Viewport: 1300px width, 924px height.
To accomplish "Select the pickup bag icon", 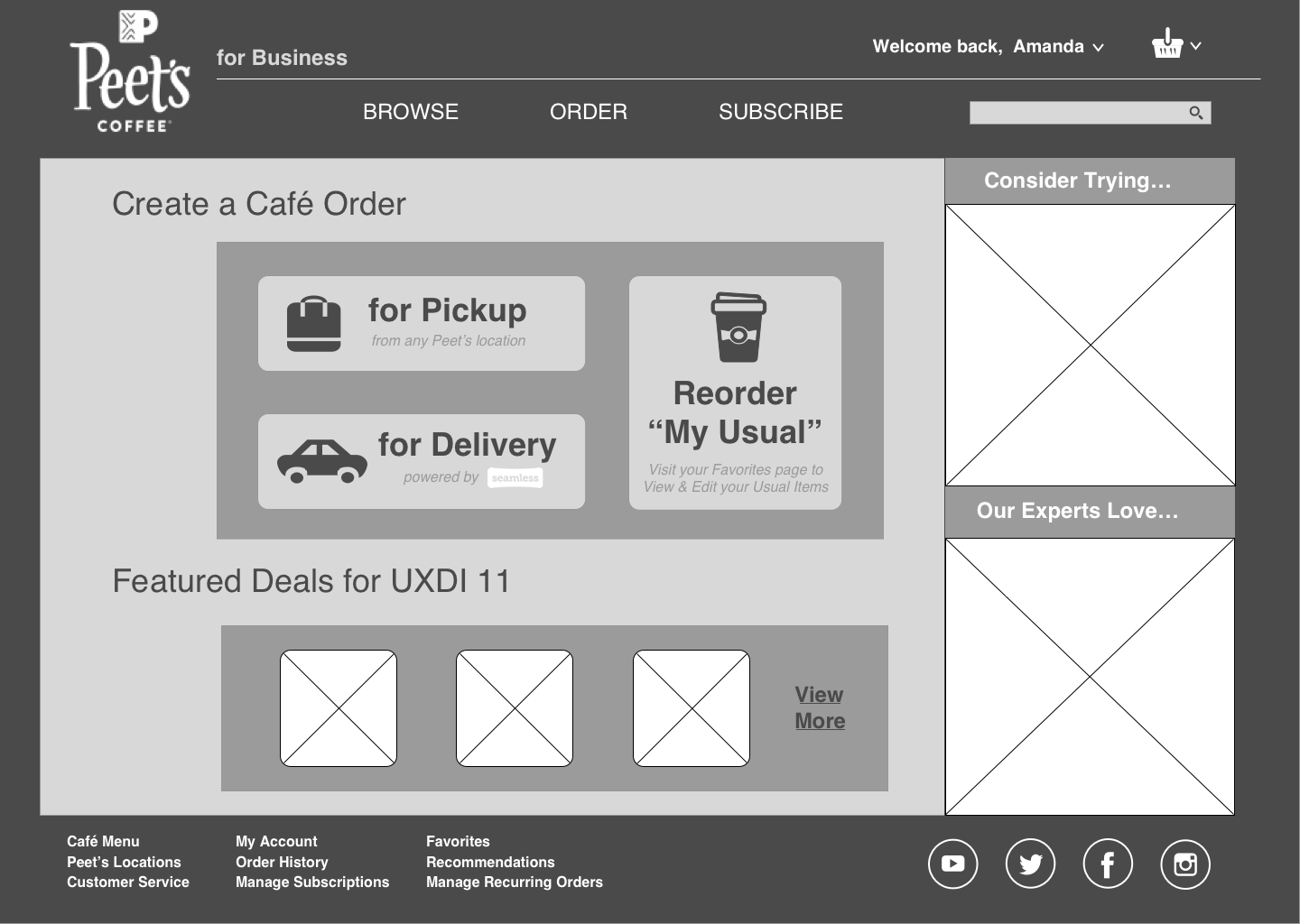I will click(x=314, y=323).
